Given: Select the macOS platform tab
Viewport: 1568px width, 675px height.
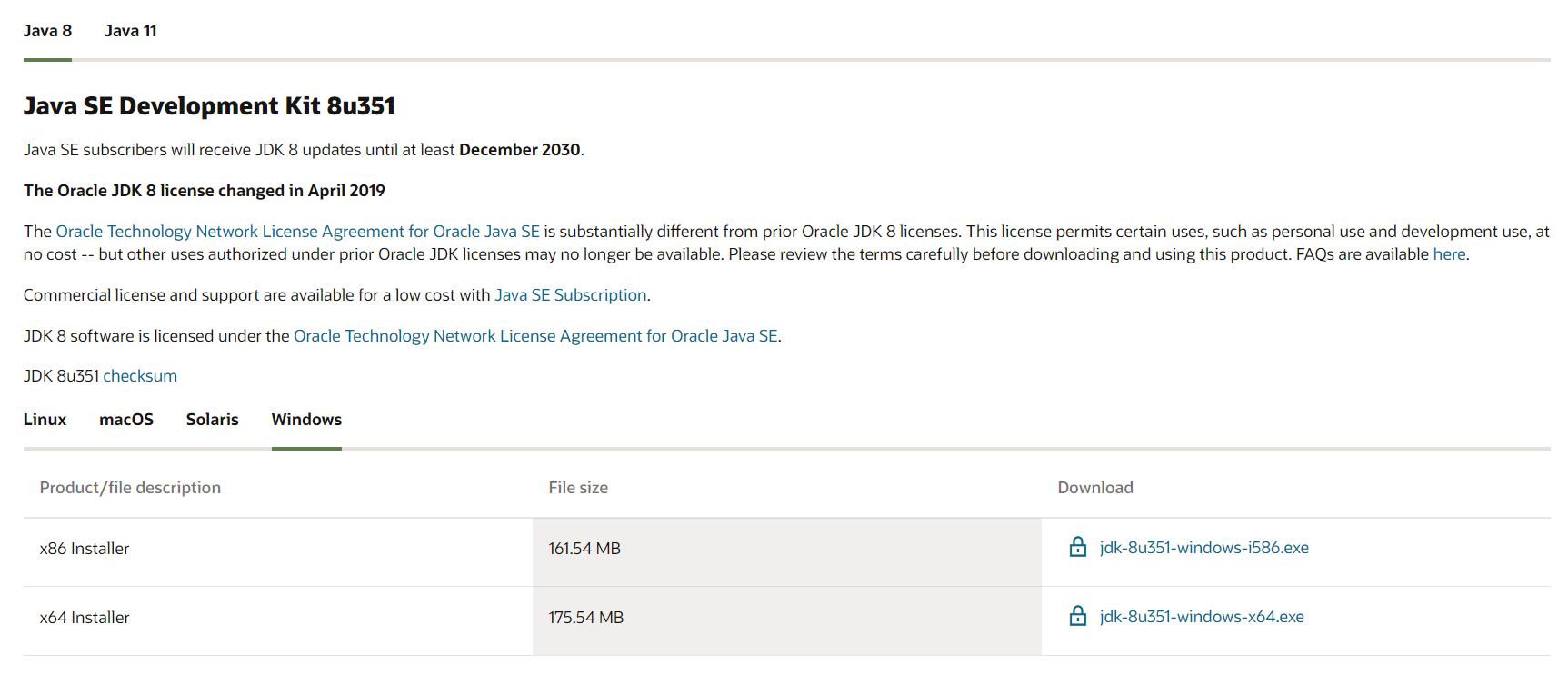Looking at the screenshot, I should pyautogui.click(x=126, y=420).
